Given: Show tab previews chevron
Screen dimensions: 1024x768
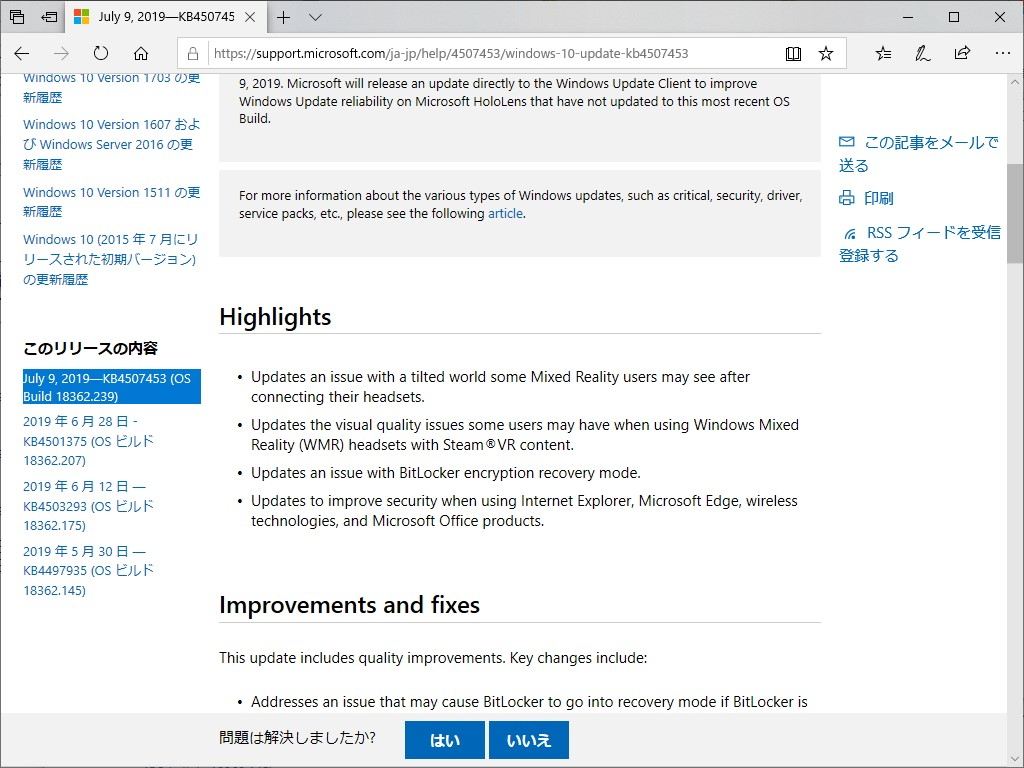Looking at the screenshot, I should (x=315, y=18).
